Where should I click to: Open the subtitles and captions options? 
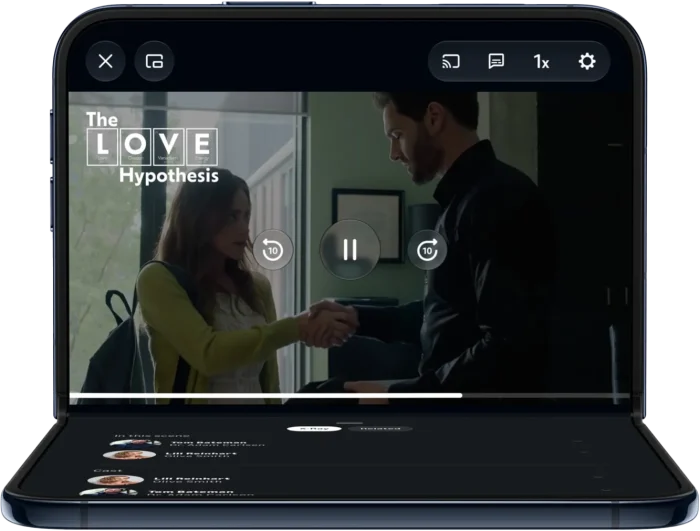pyautogui.click(x=496, y=61)
